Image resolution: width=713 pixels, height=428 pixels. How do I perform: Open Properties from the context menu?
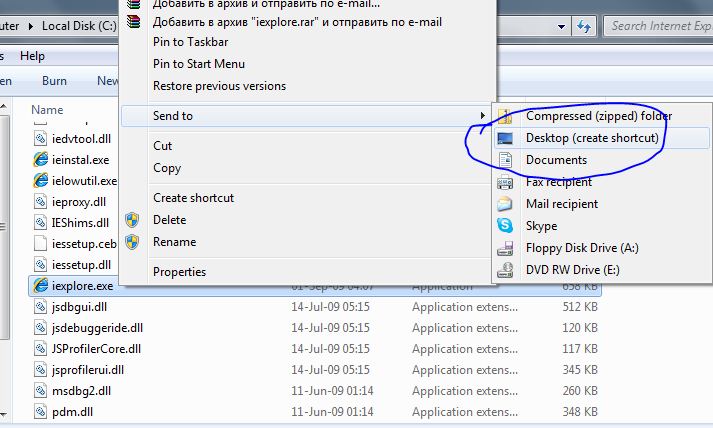(179, 272)
